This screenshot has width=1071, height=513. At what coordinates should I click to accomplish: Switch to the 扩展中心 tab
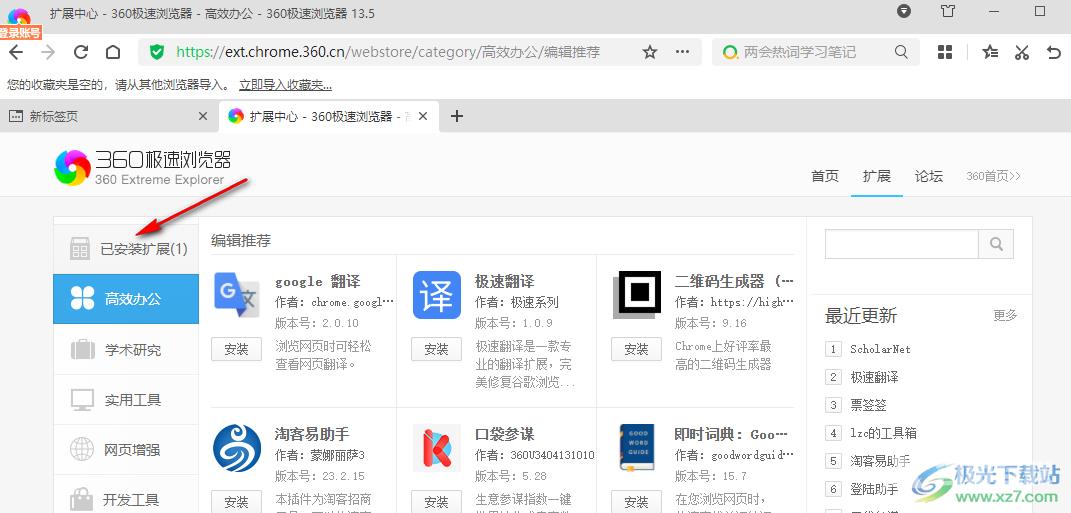coord(329,116)
